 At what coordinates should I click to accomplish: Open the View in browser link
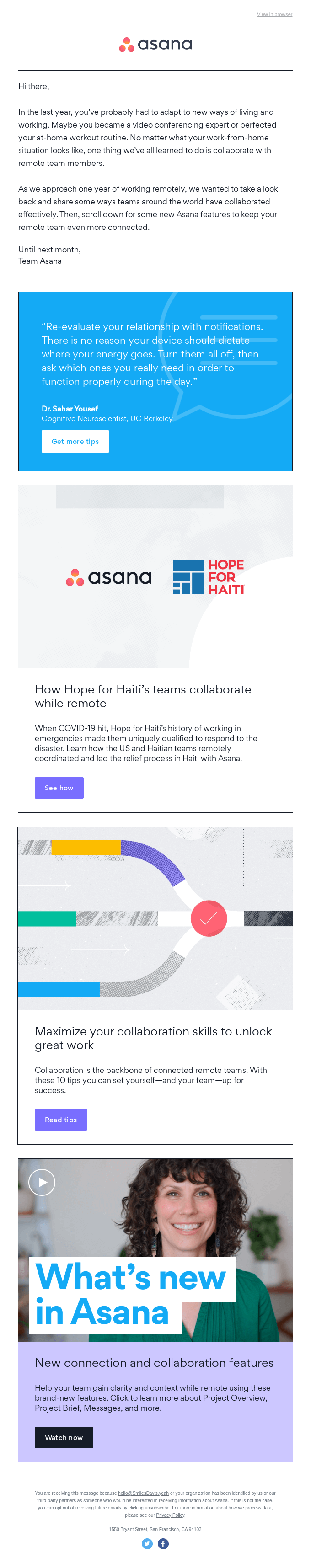(274, 14)
